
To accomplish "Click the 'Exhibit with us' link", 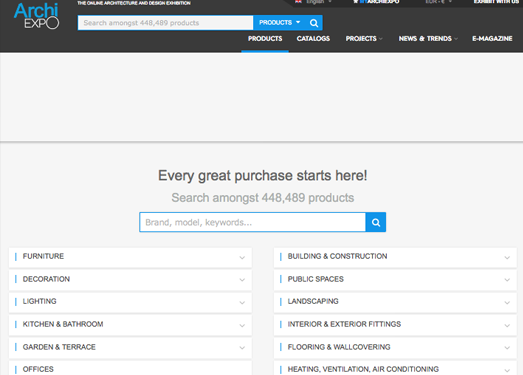I will click(x=496, y=2).
